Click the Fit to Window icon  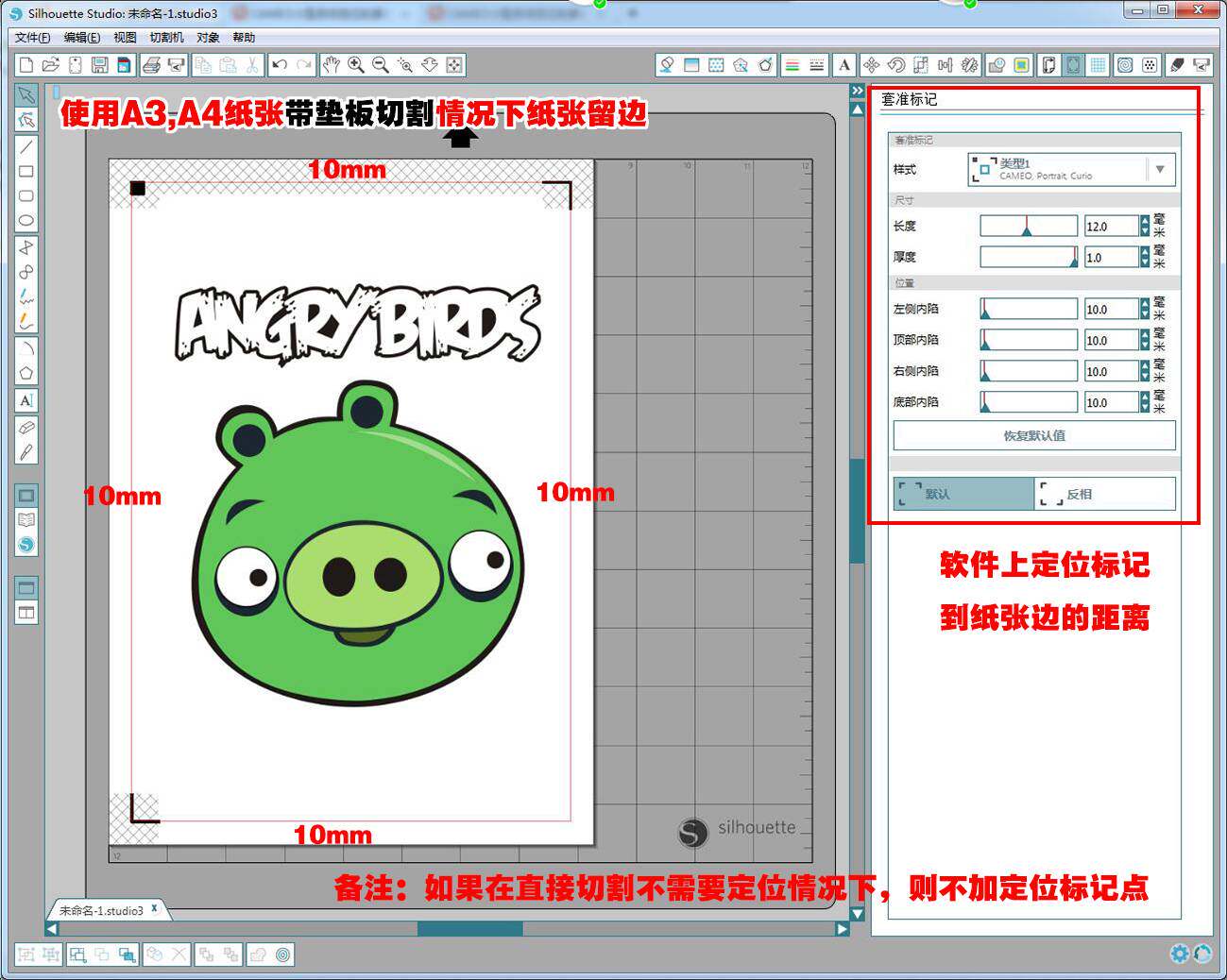pos(454,65)
